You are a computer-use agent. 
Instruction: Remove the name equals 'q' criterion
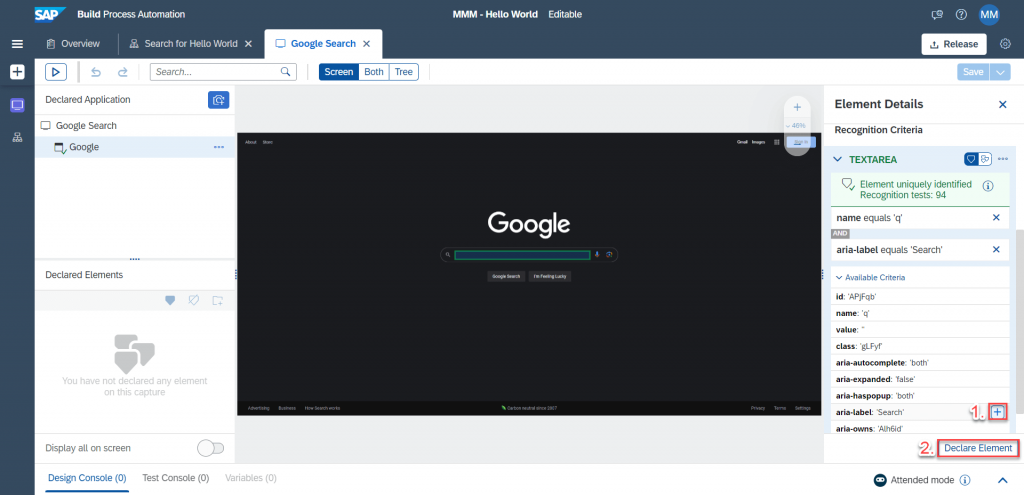996,217
